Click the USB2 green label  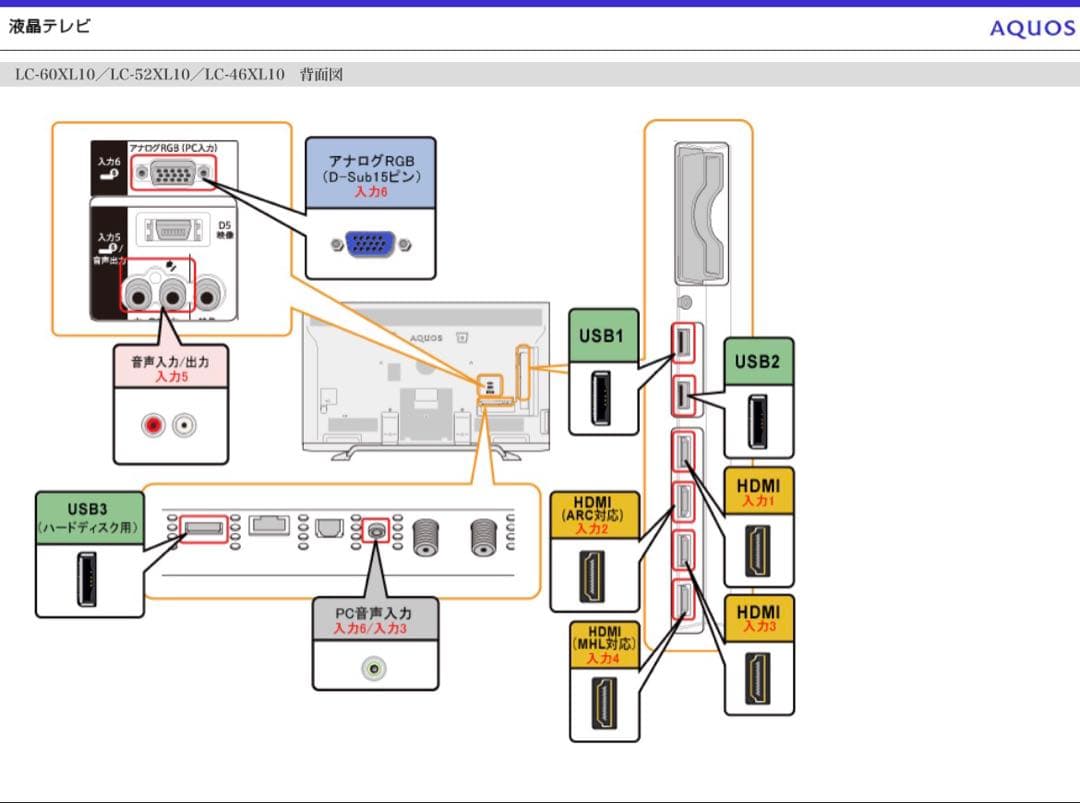(x=758, y=362)
